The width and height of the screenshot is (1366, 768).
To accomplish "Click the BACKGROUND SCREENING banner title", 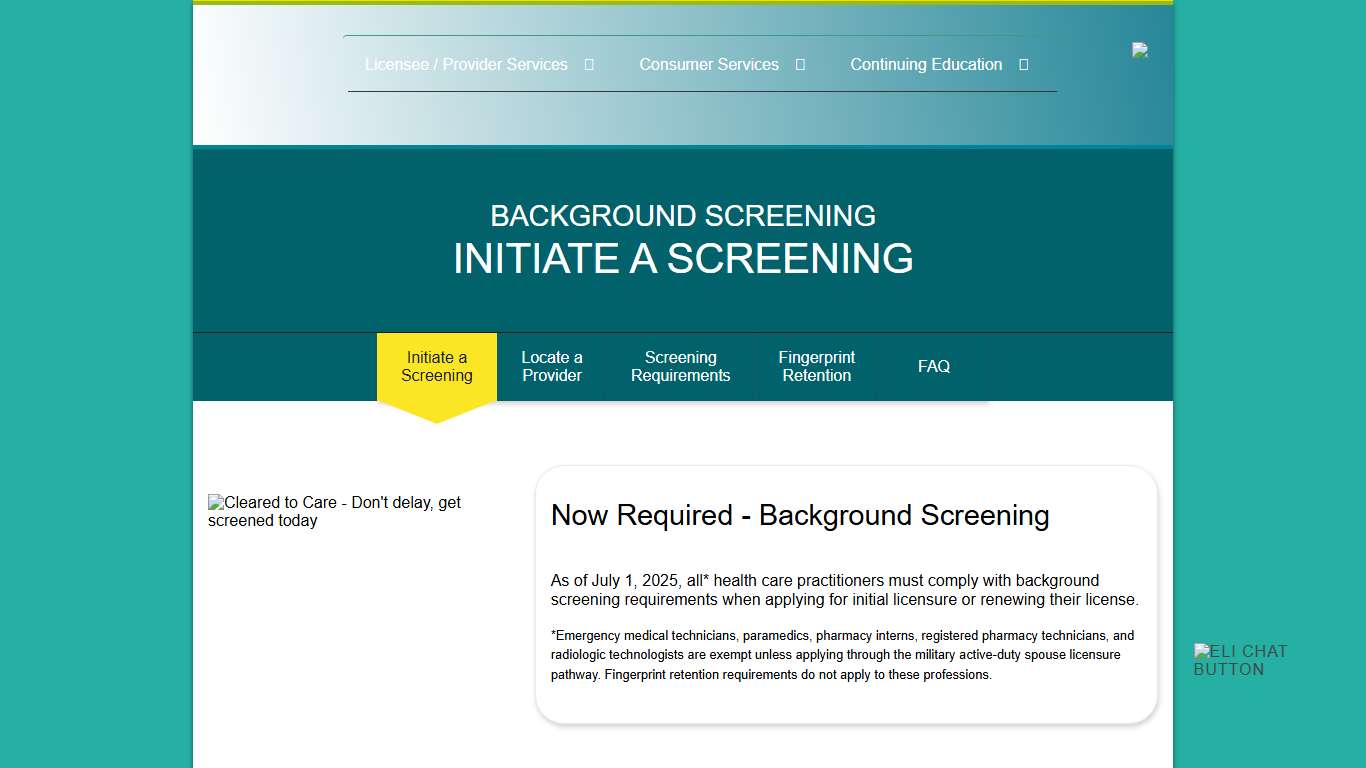I will point(683,216).
